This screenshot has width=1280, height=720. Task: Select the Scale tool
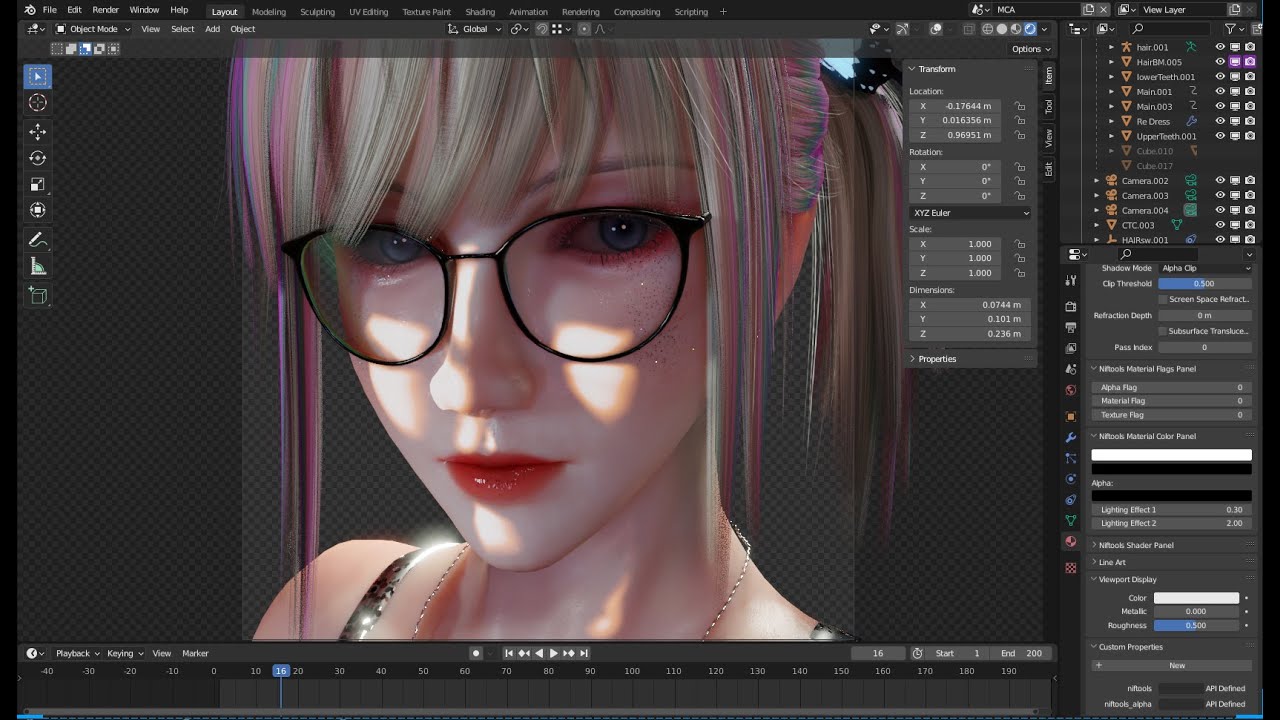coord(38,184)
